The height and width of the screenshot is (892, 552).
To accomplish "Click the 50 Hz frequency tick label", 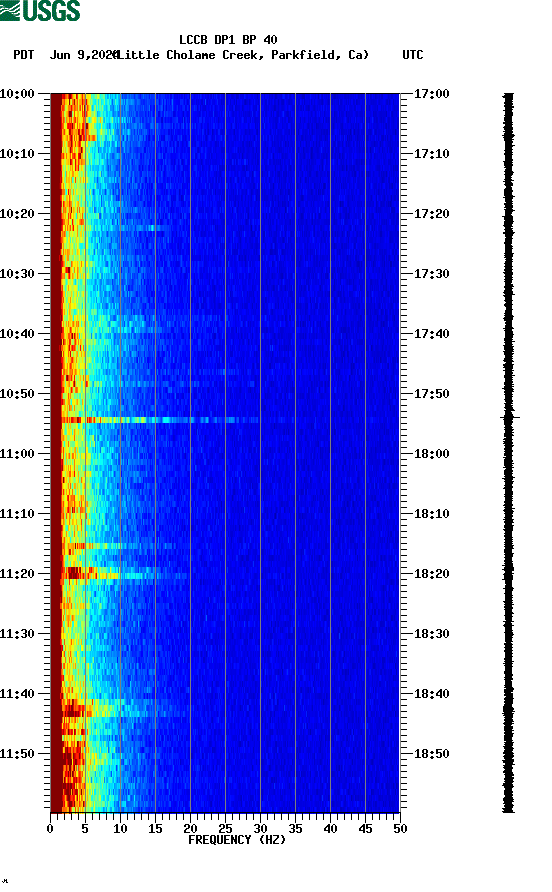I will click(400, 829).
